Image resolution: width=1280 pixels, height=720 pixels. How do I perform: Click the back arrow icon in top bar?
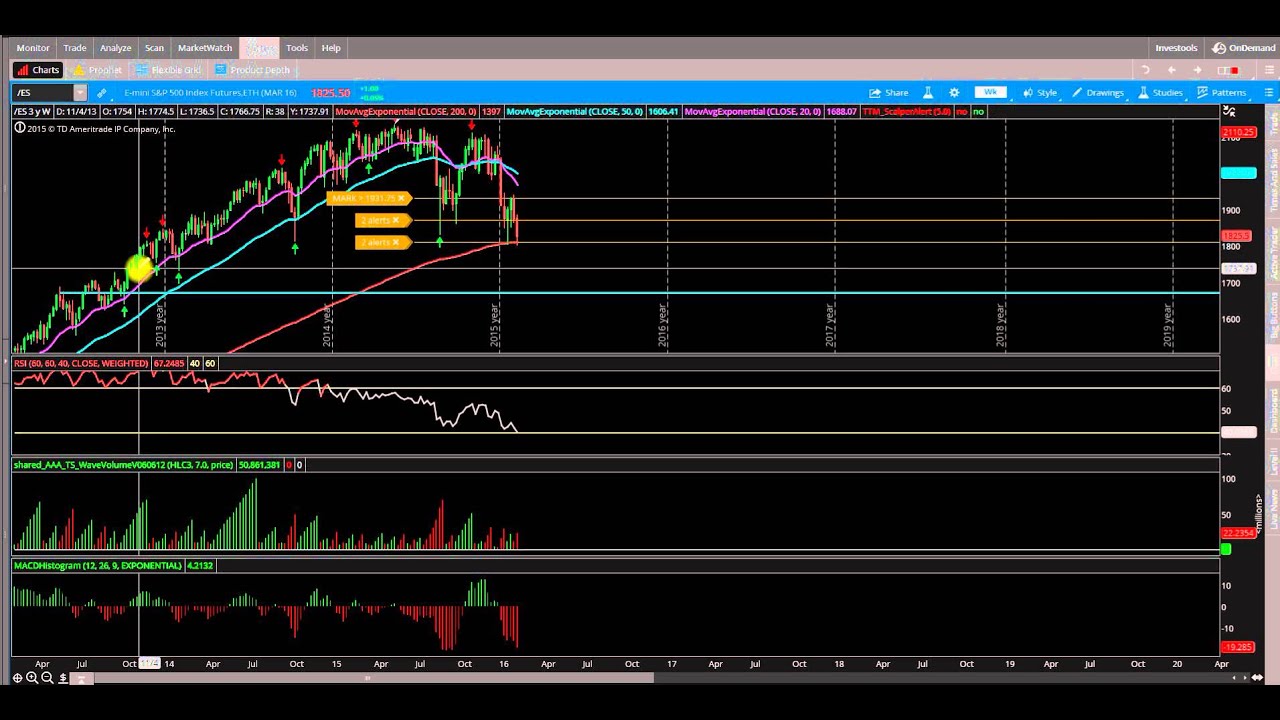1172,70
